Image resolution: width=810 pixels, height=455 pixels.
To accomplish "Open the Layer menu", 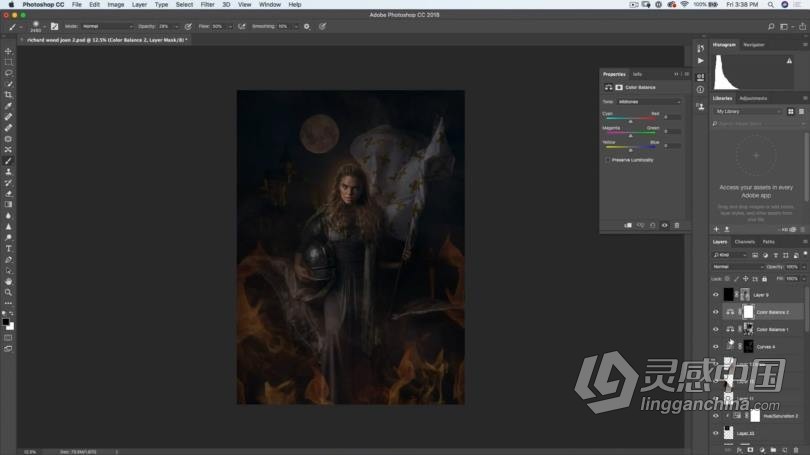I will [x=139, y=5].
